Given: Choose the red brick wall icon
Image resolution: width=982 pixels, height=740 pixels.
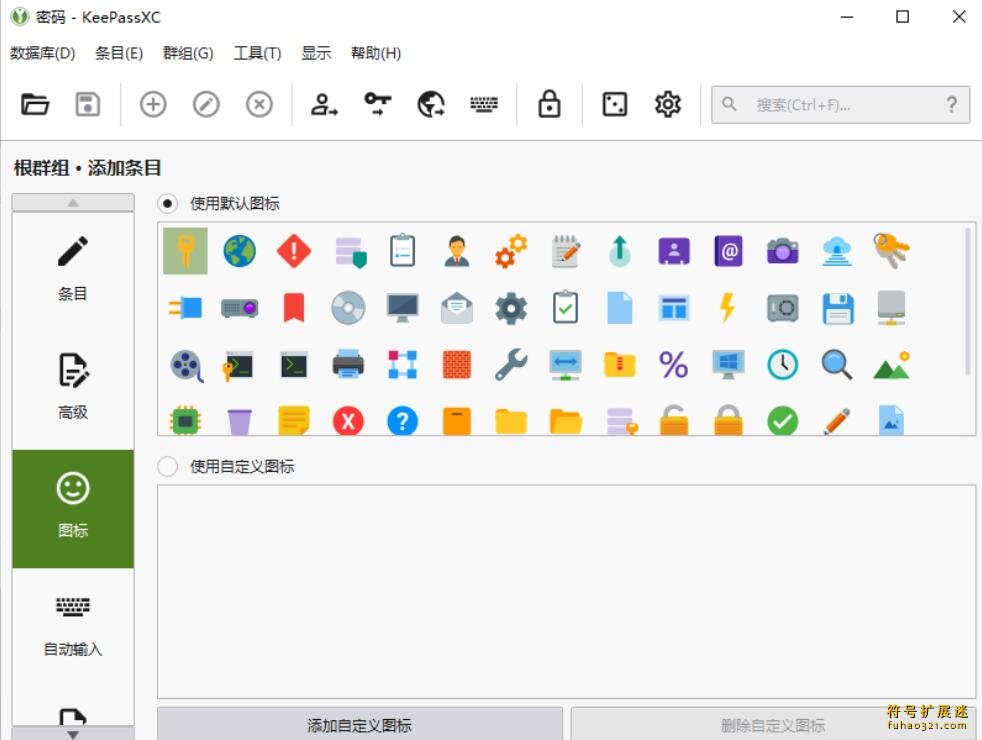Looking at the screenshot, I should point(457,364).
